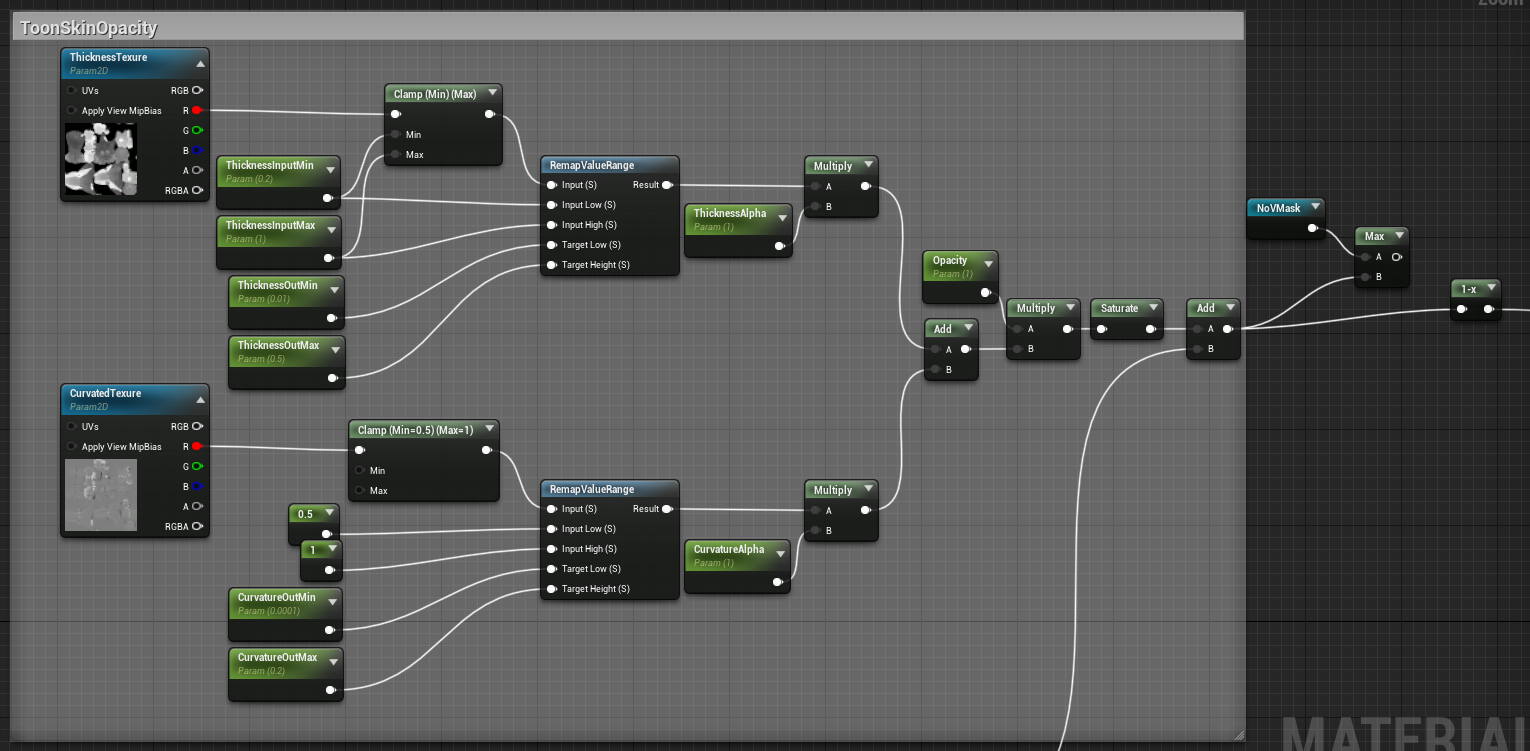
Task: Toggle the Min pin on Clamp (Min=0.5) node
Action: point(360,470)
